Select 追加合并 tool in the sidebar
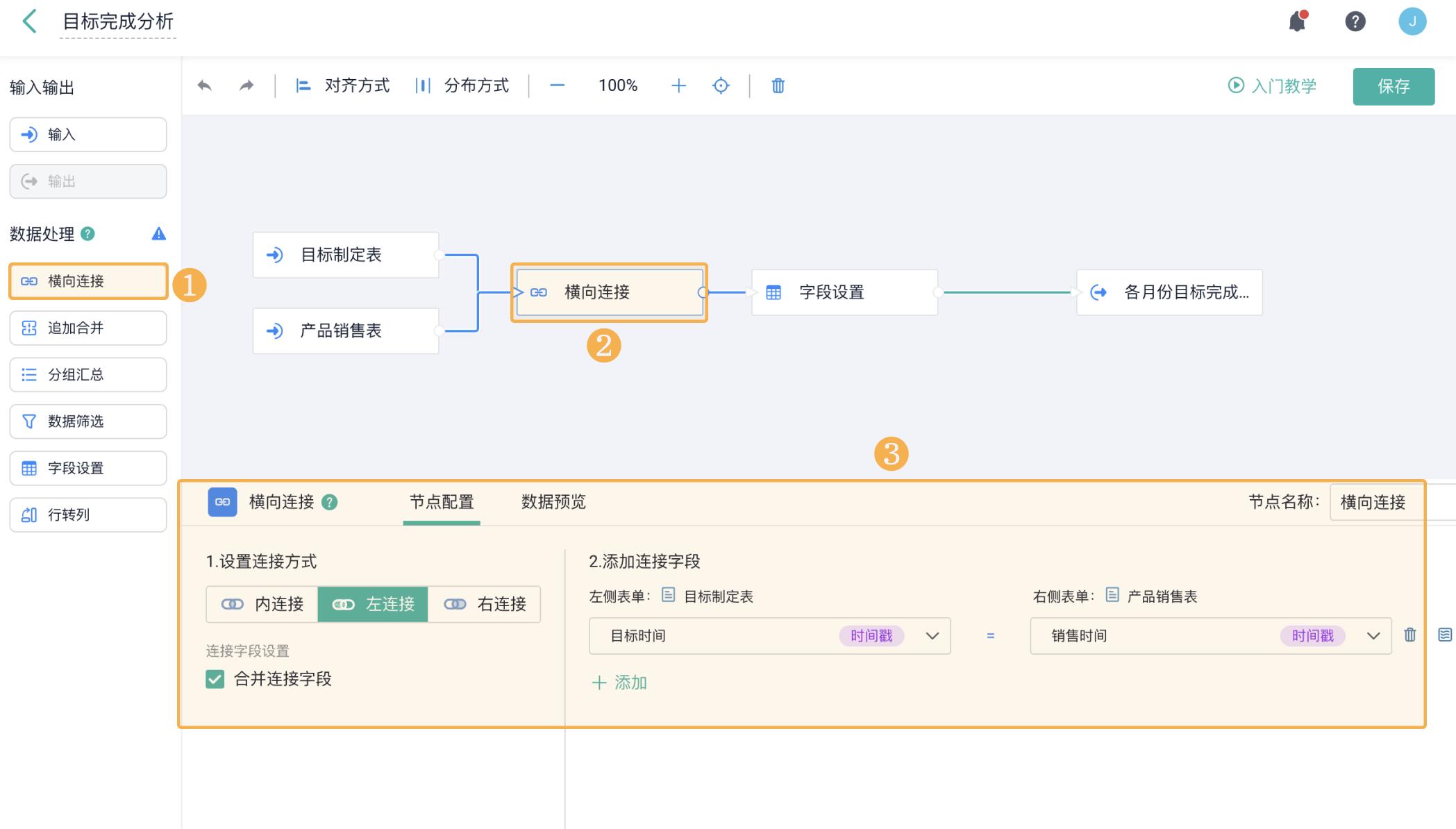The height and width of the screenshot is (829, 1456). (x=87, y=328)
